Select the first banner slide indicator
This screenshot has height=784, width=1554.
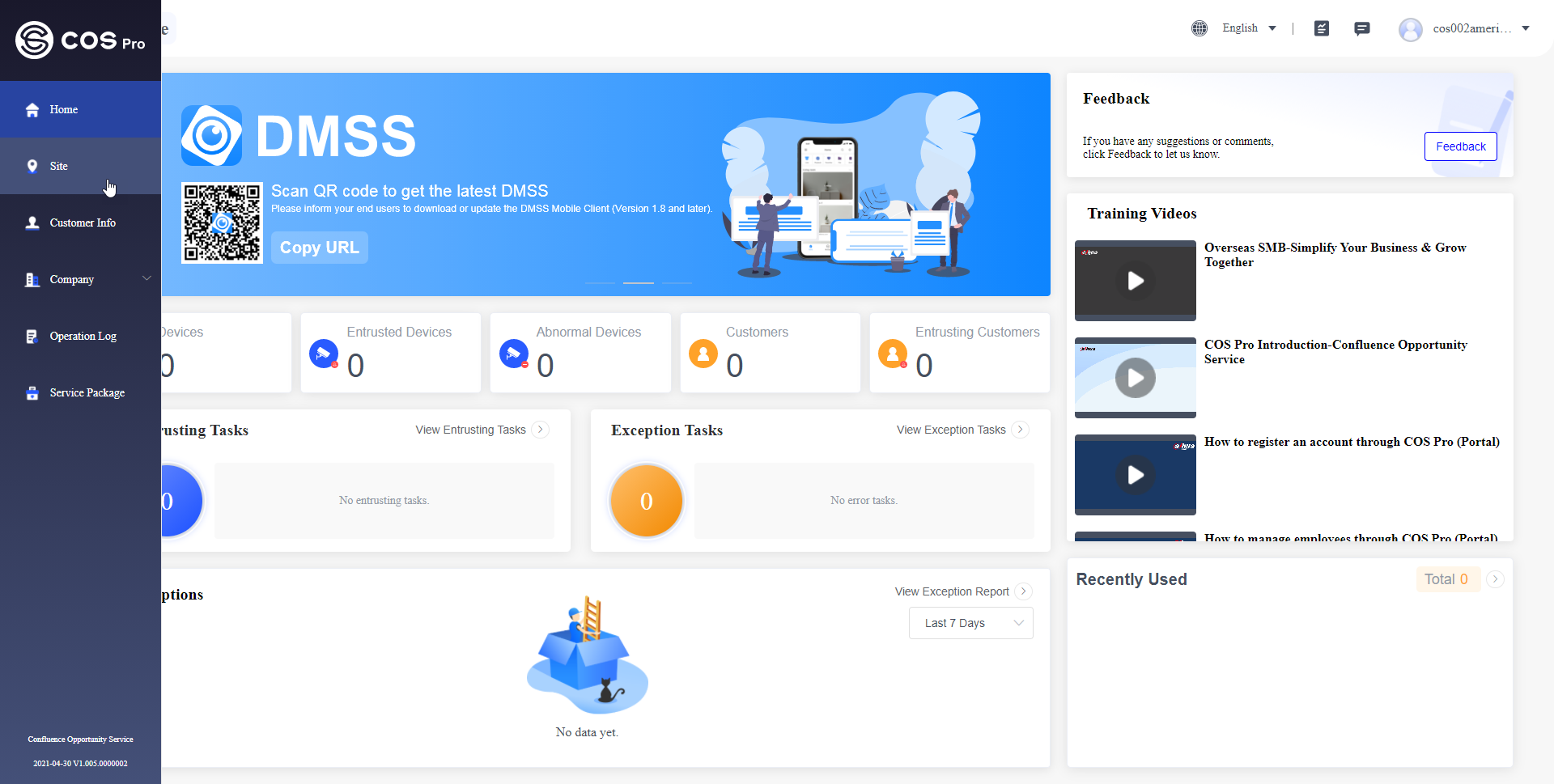(600, 283)
